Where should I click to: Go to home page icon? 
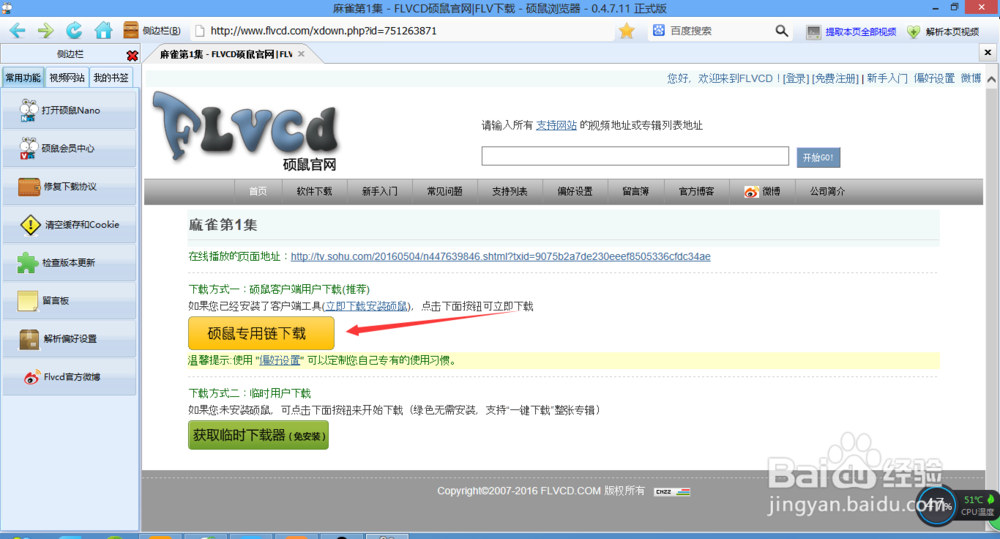tap(103, 30)
